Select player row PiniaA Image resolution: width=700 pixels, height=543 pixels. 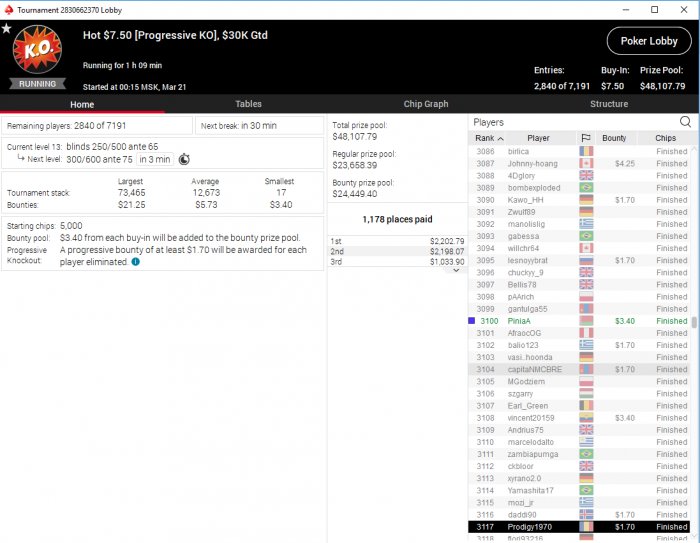coord(579,321)
